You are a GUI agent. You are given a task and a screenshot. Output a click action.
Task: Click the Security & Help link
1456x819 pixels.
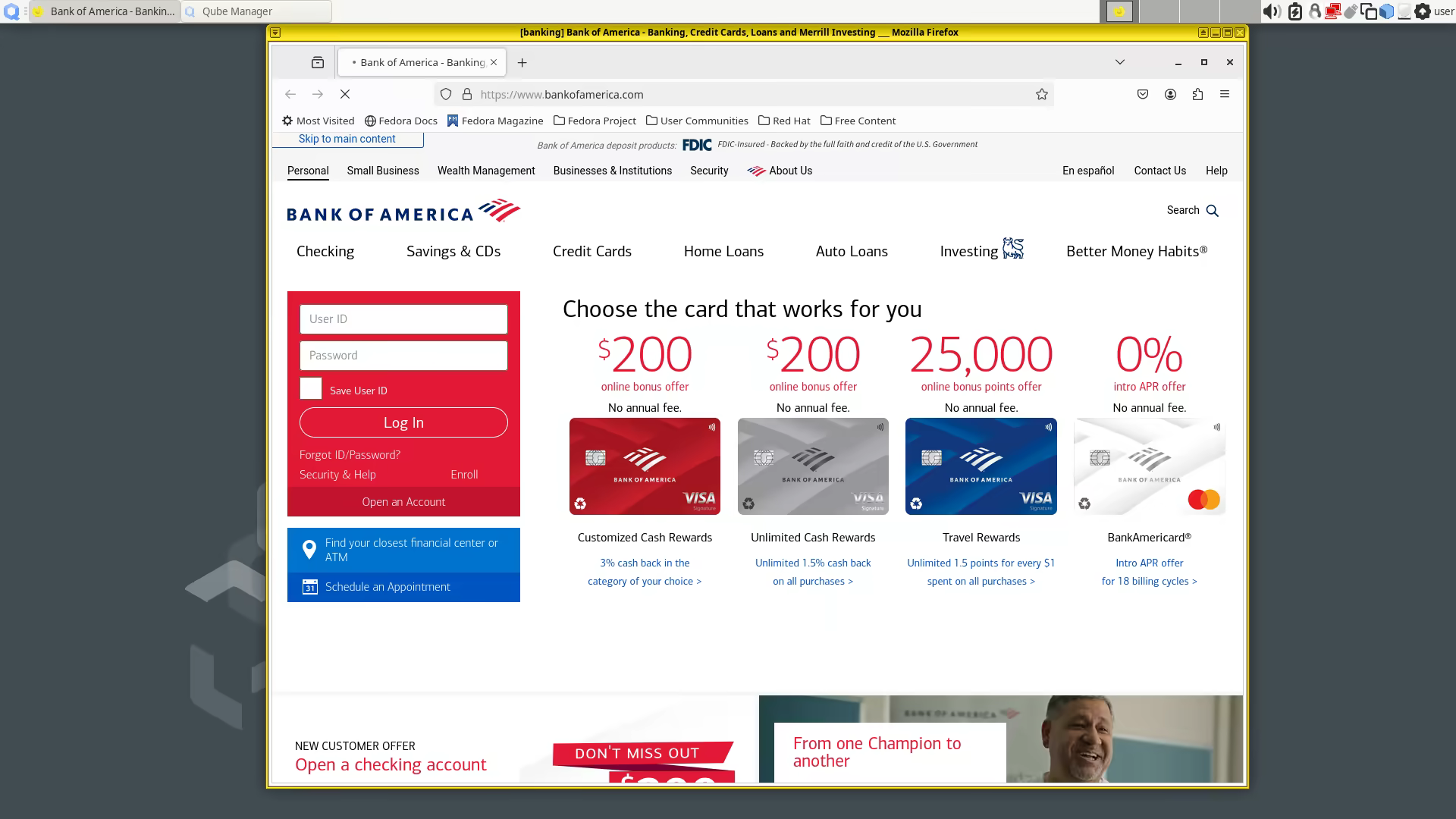pyautogui.click(x=337, y=475)
